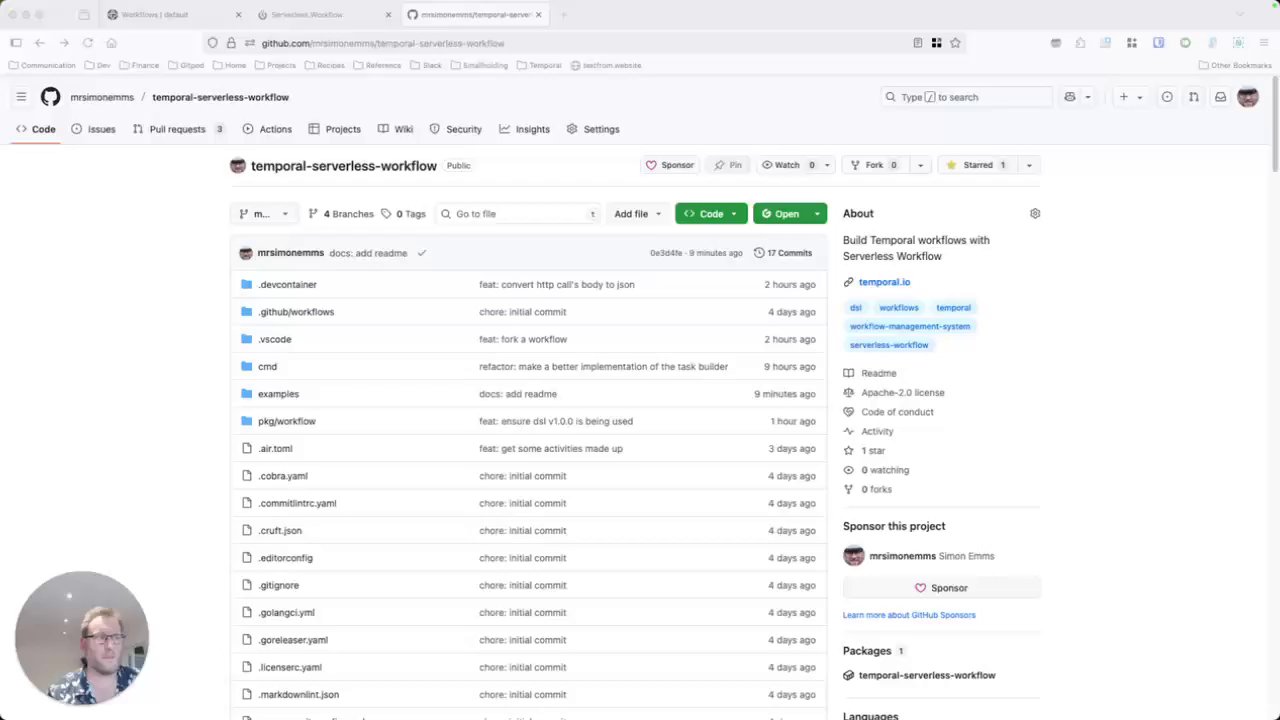Open the .goreleaser.yaml file
The image size is (1280, 720).
pos(293,640)
